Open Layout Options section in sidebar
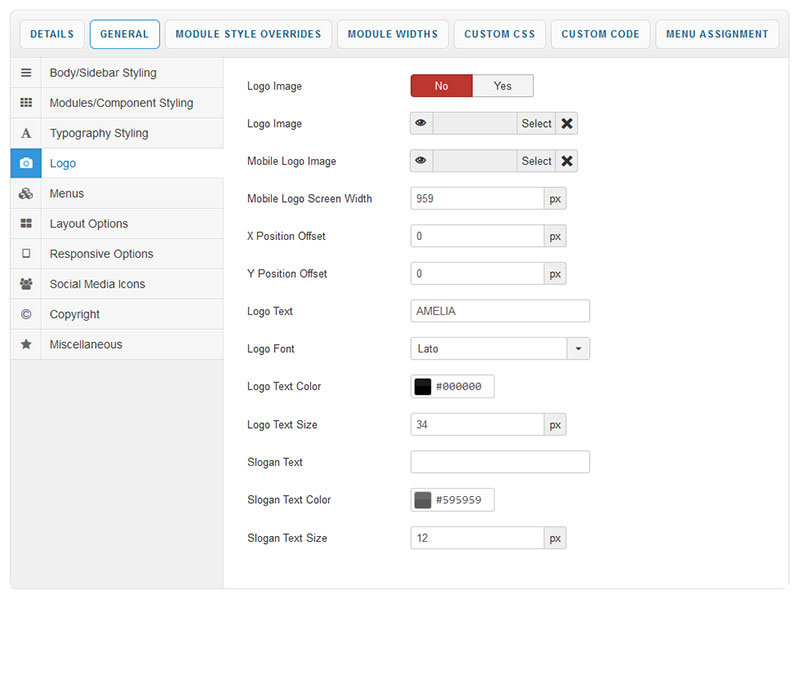800x674 pixels. (89, 224)
